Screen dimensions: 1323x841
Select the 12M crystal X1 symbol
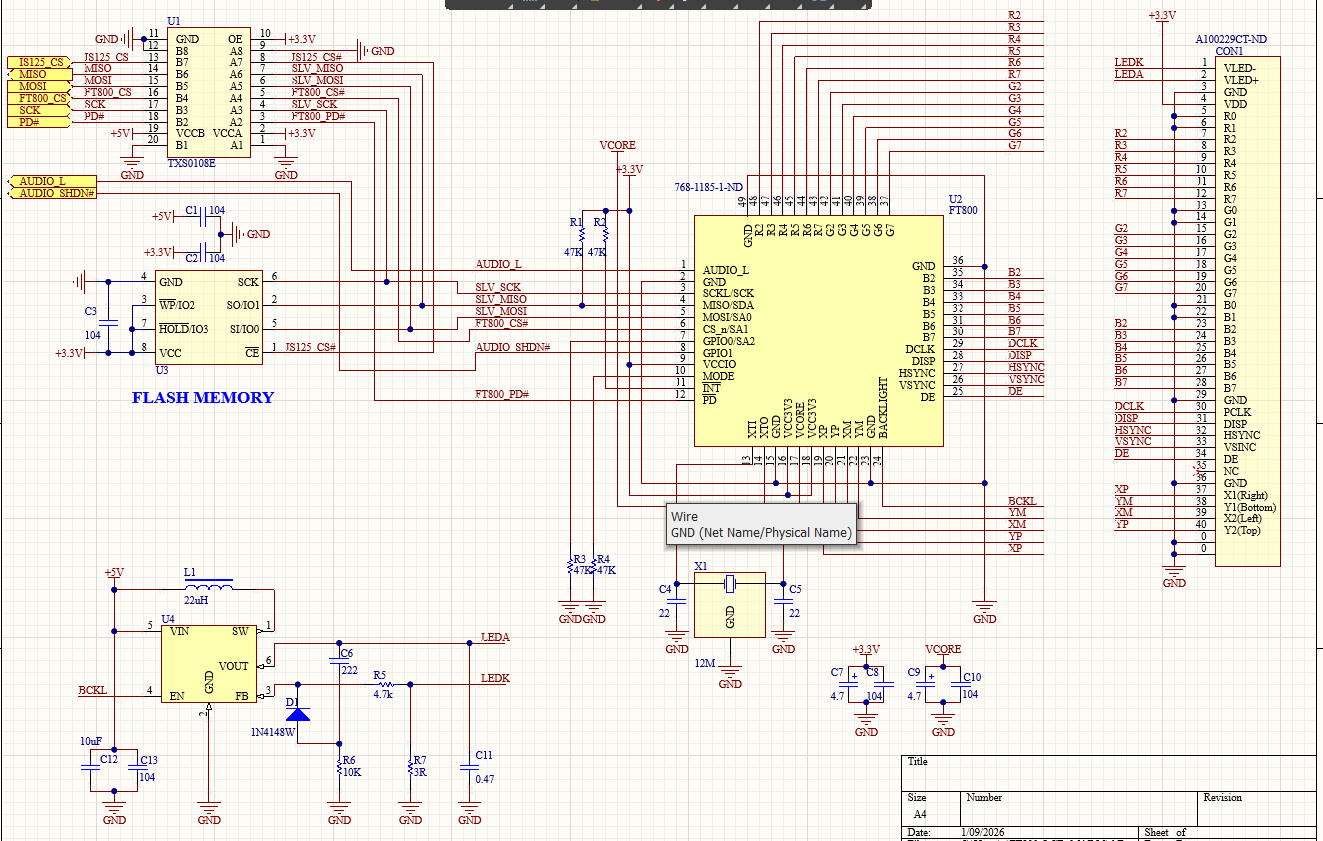(x=729, y=604)
